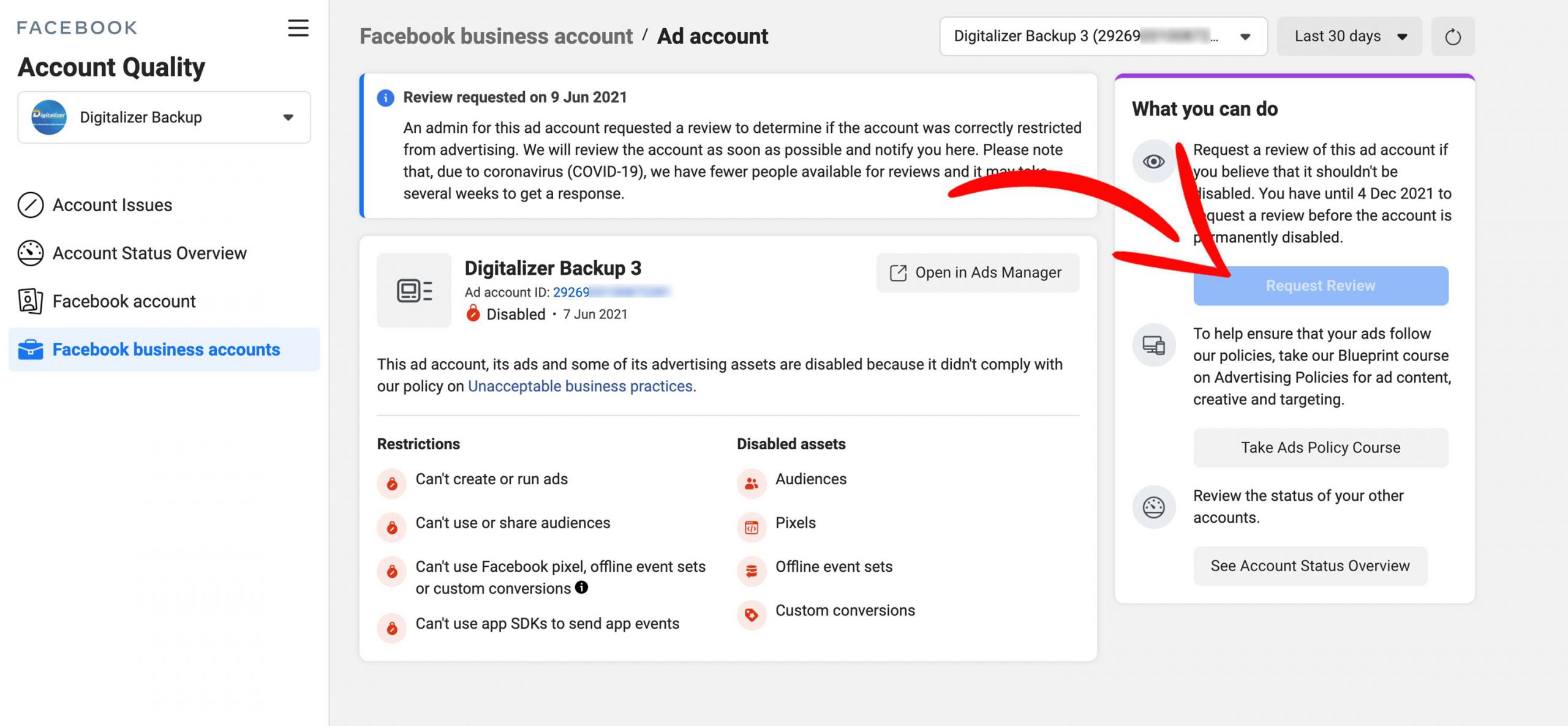
Task: Click the Request Review button
Action: [1320, 286]
